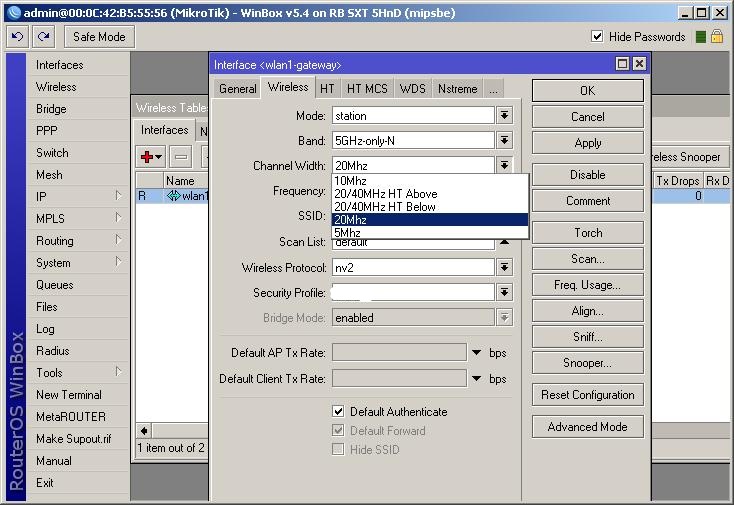Switch to the General tab
The height and width of the screenshot is (505, 734).
pyautogui.click(x=237, y=88)
